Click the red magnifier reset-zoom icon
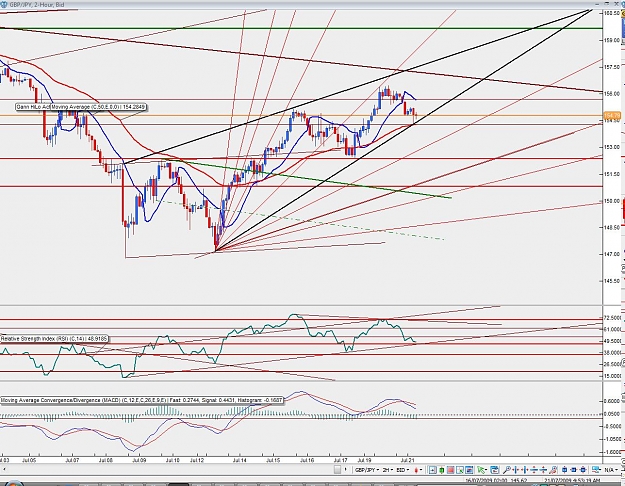The height and width of the screenshot is (486, 625). point(553,470)
